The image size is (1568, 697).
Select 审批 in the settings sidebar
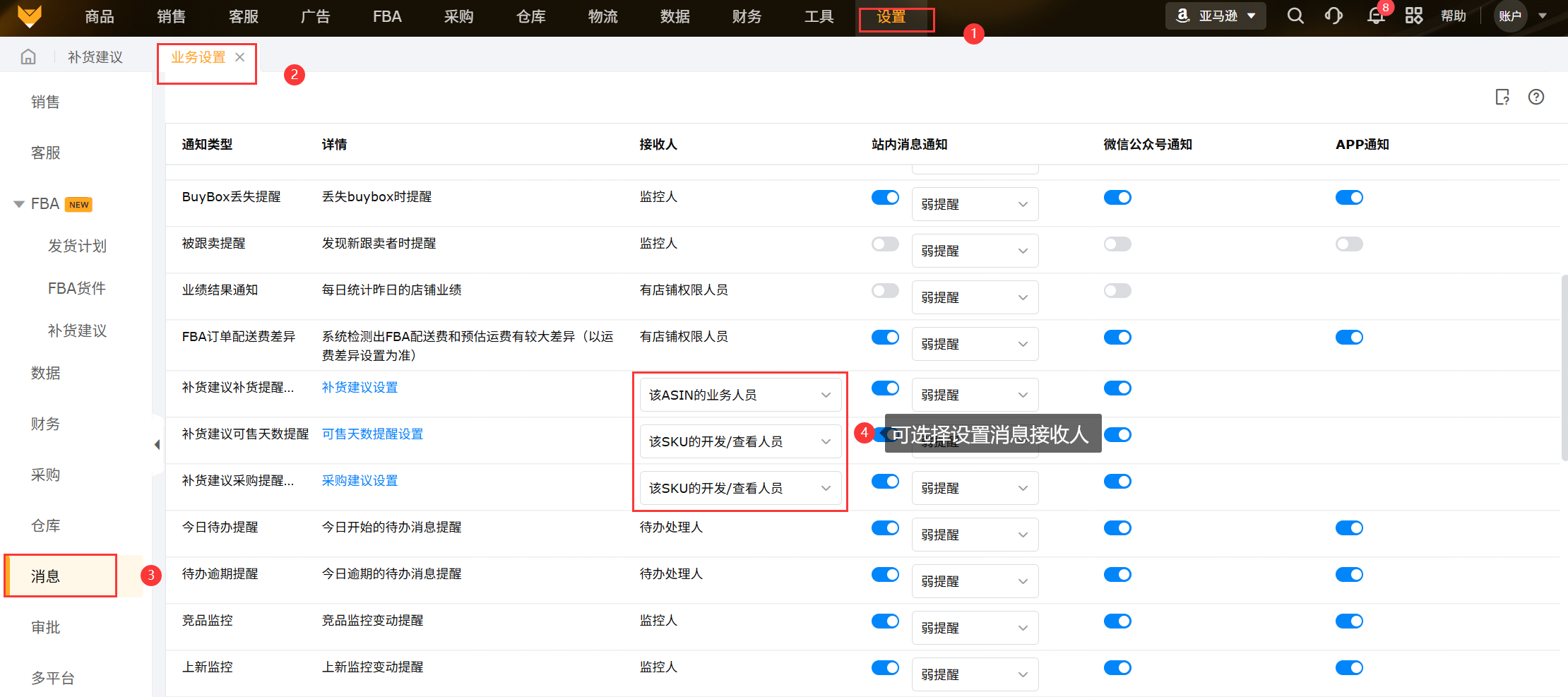pyautogui.click(x=45, y=627)
